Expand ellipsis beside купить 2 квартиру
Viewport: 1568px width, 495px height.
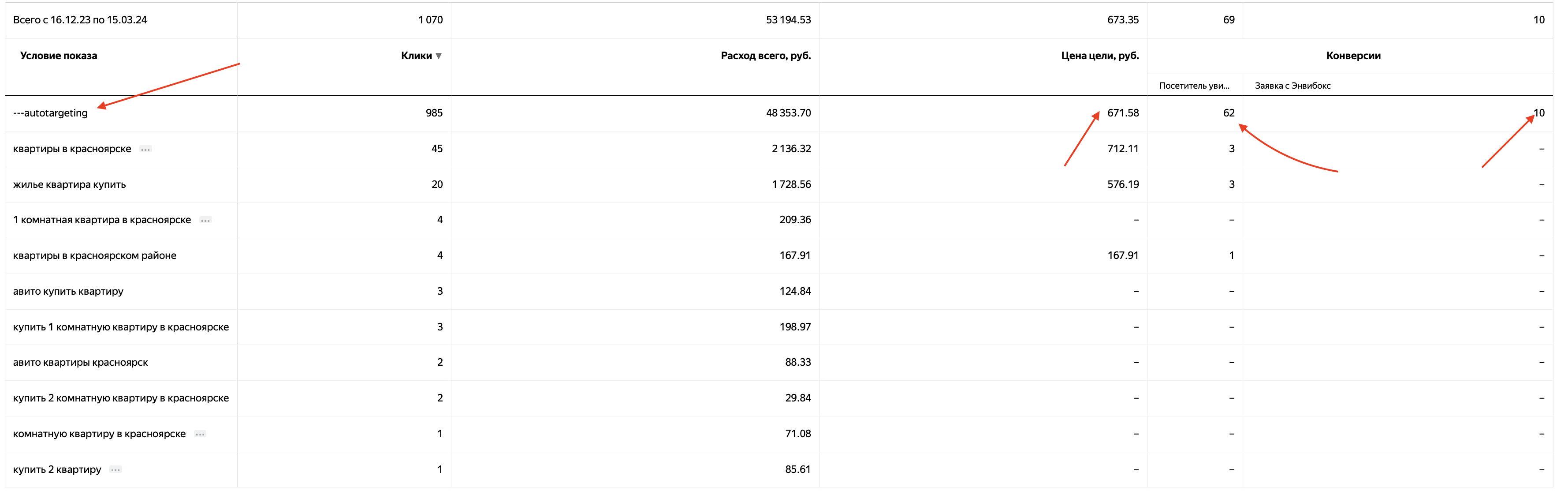[x=115, y=470]
